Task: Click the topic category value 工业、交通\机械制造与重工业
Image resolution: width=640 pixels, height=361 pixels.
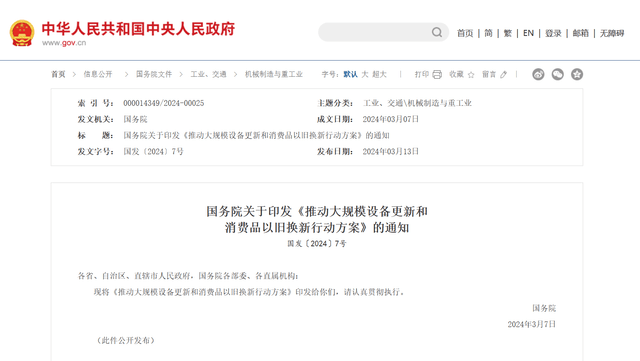Action: (x=417, y=103)
